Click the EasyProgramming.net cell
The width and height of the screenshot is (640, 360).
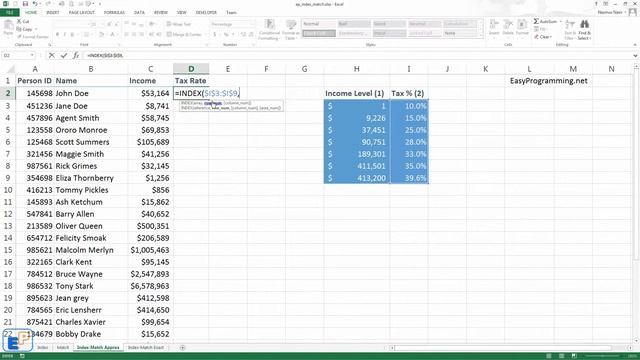pyautogui.click(x=549, y=81)
